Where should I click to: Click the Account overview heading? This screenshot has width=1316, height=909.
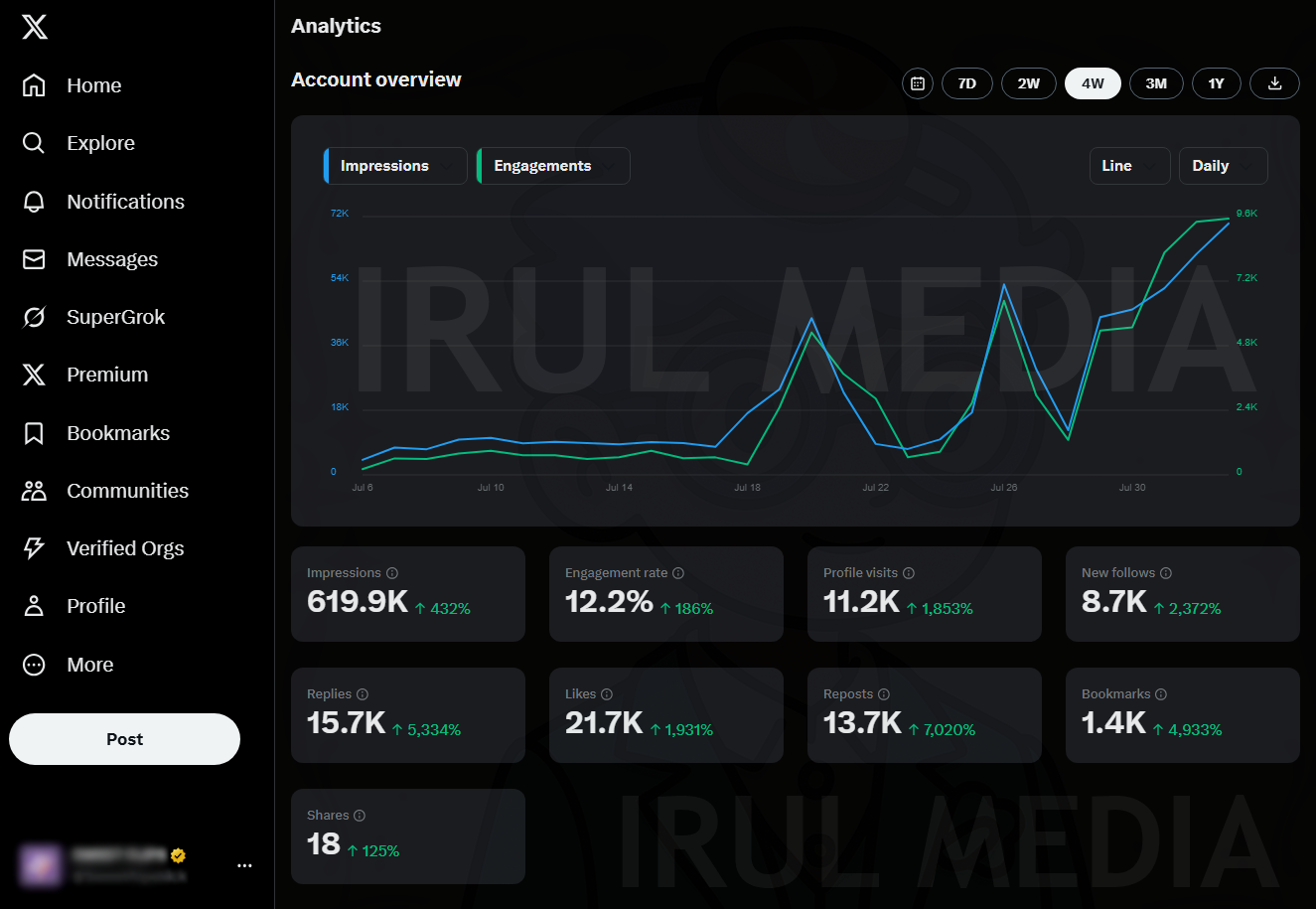pyautogui.click(x=376, y=79)
